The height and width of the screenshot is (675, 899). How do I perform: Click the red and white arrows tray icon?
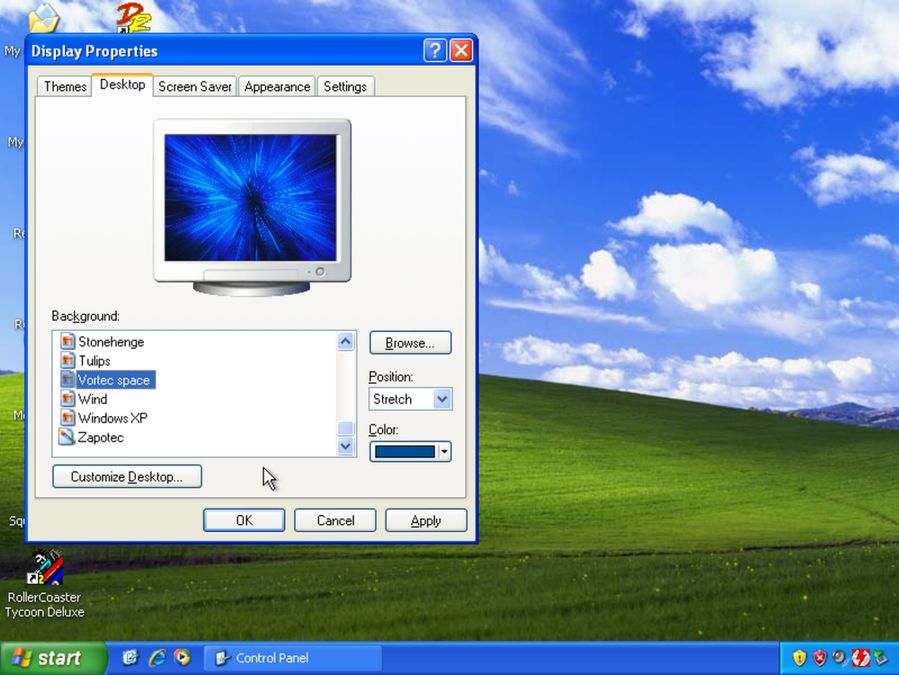tap(861, 657)
